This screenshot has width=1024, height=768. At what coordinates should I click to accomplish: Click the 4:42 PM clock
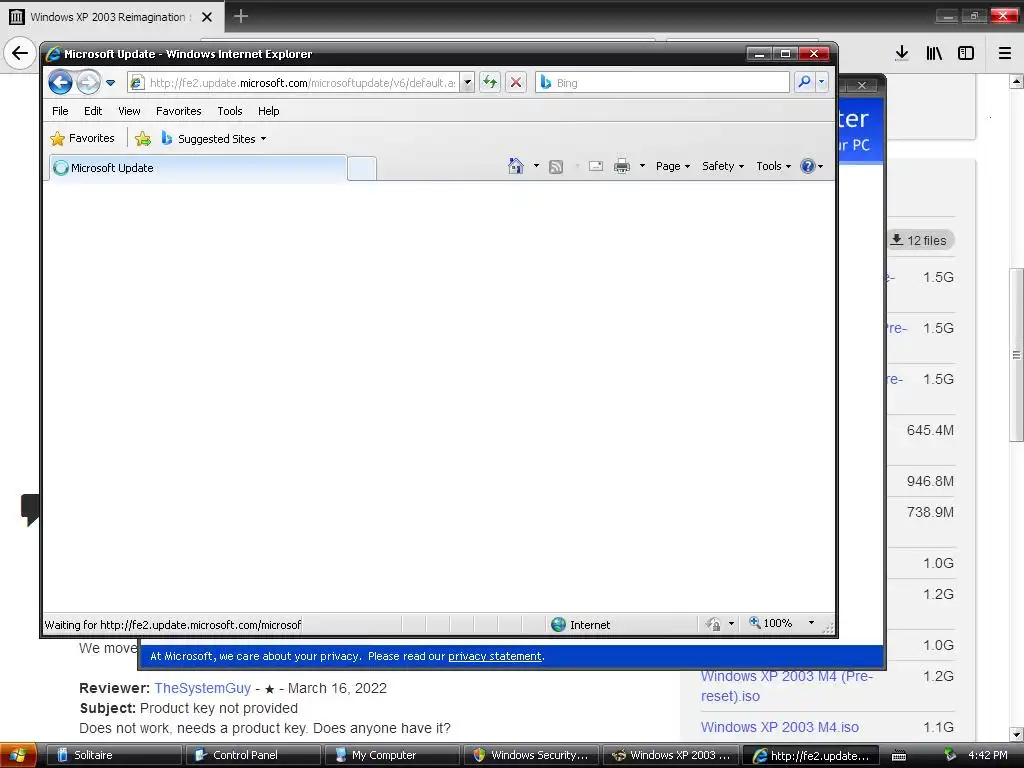[987, 755]
